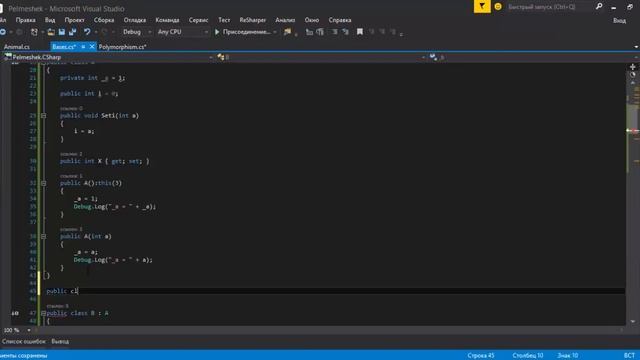Click the navigate backward toolbar icon

click(2, 32)
